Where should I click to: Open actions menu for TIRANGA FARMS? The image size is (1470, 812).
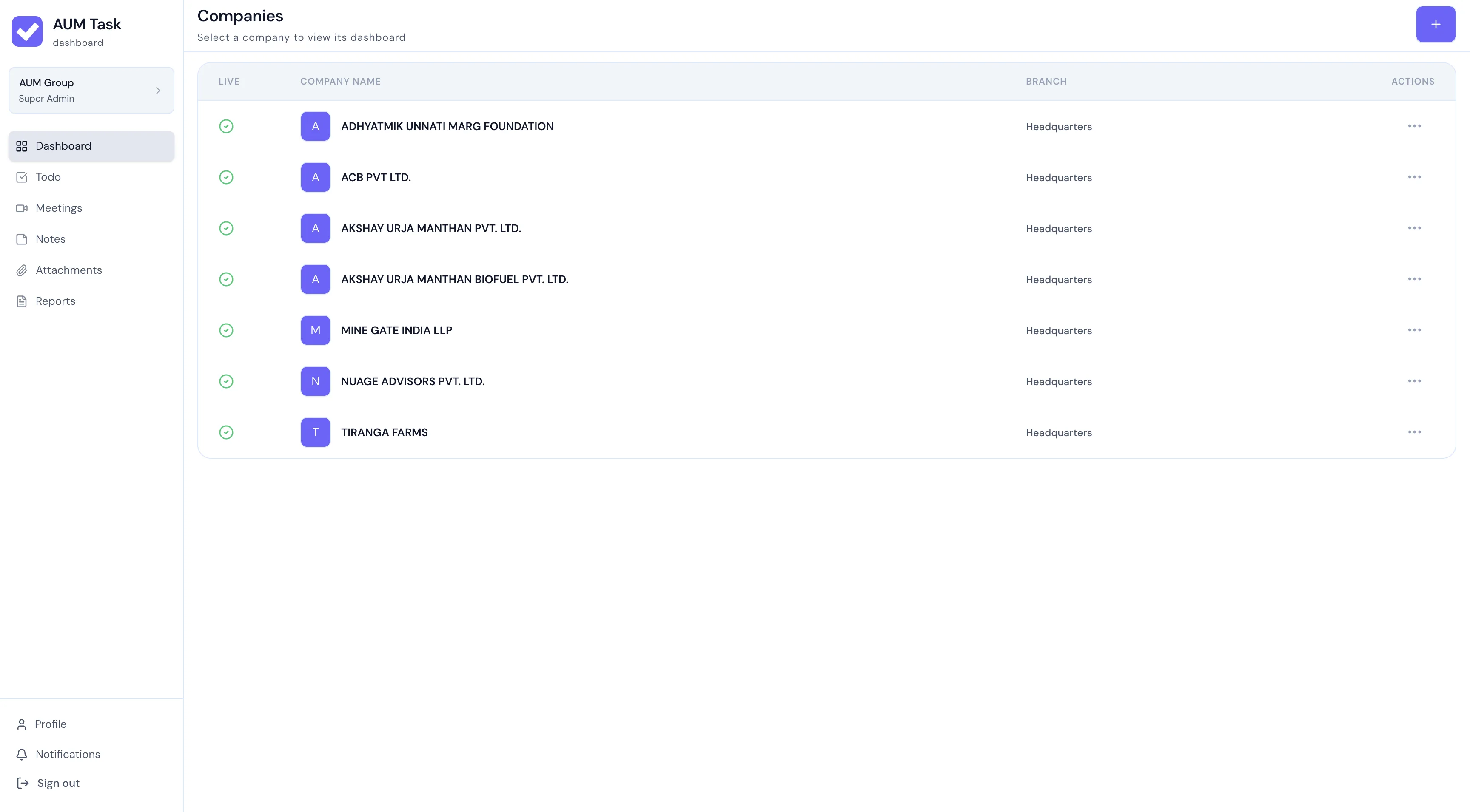[x=1414, y=432]
